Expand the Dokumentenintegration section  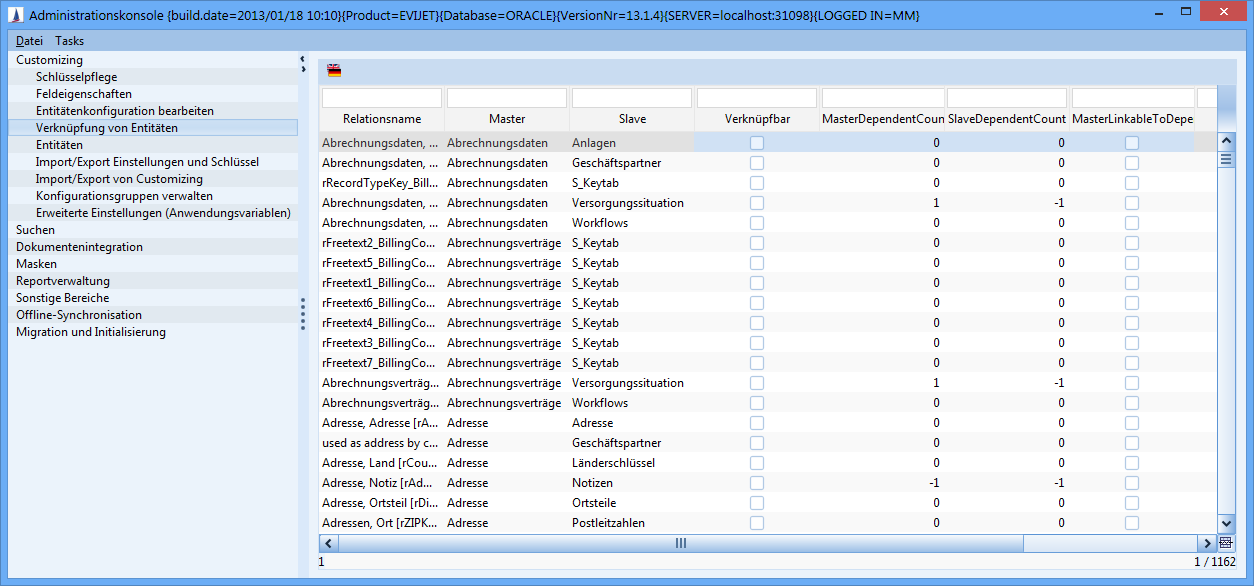[79, 247]
